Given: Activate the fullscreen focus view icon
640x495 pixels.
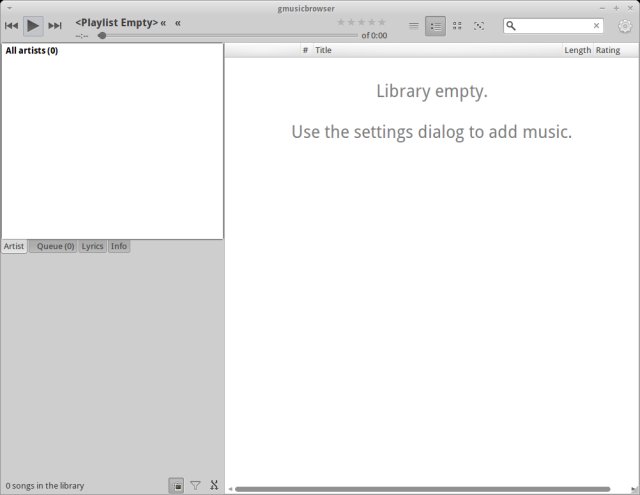Looking at the screenshot, I should coord(479,26).
